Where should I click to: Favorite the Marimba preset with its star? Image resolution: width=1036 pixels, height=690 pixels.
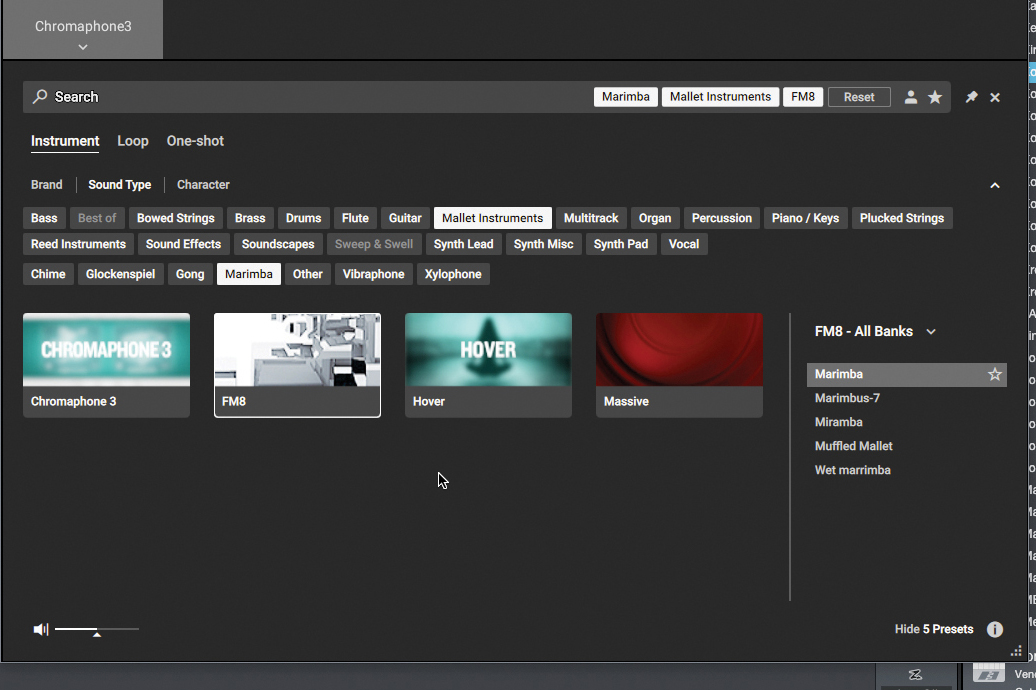(994, 375)
